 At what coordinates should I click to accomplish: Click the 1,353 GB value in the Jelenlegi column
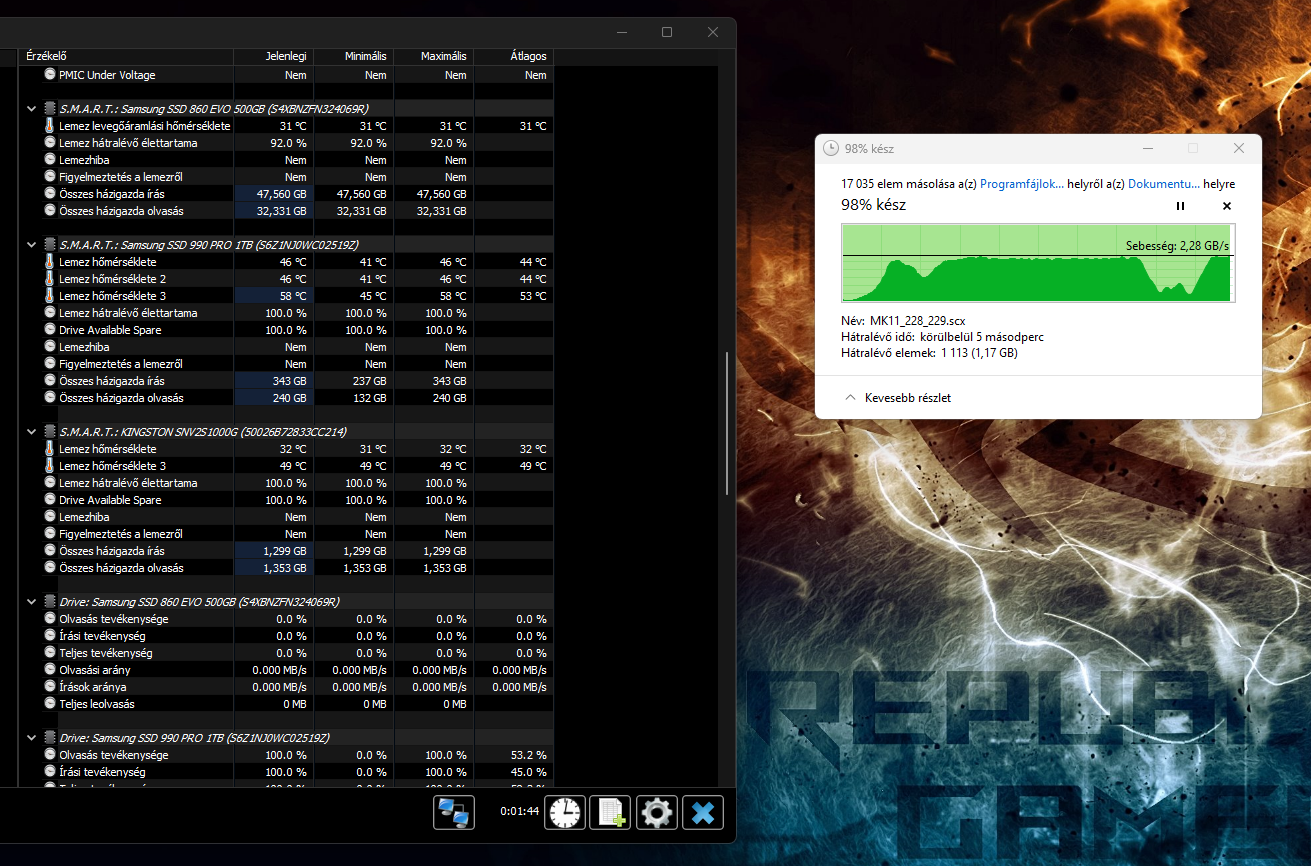click(x=284, y=568)
